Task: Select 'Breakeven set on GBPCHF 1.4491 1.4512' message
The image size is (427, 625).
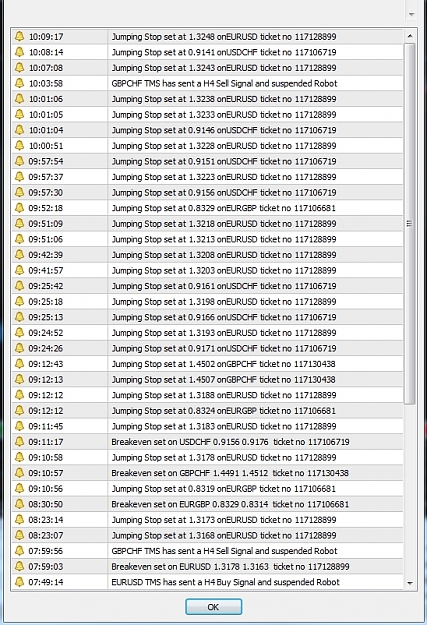Action: pyautogui.click(x=230, y=473)
